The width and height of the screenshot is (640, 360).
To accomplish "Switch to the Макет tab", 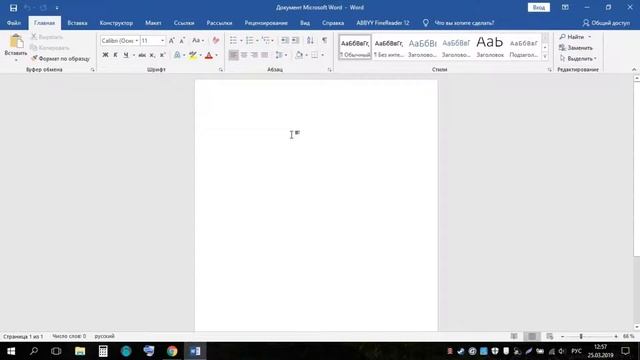I will (153, 23).
